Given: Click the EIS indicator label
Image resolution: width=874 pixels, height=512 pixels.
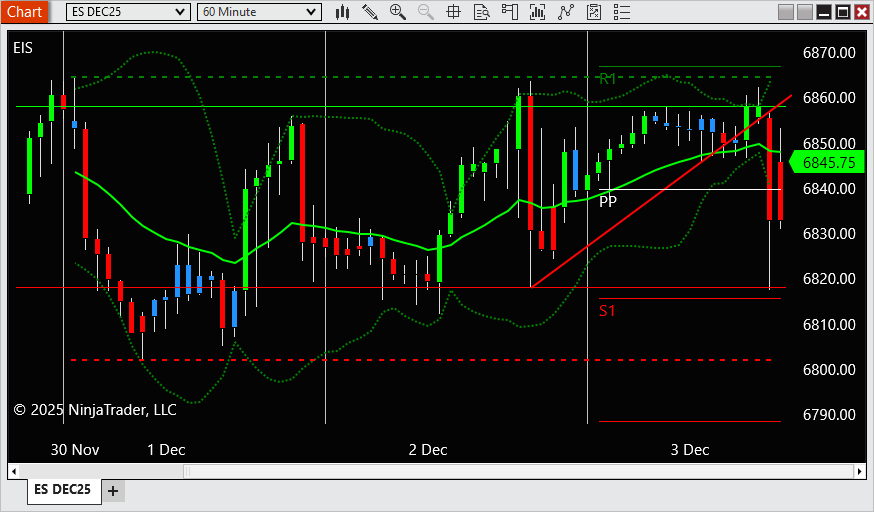Looking at the screenshot, I should (23, 48).
